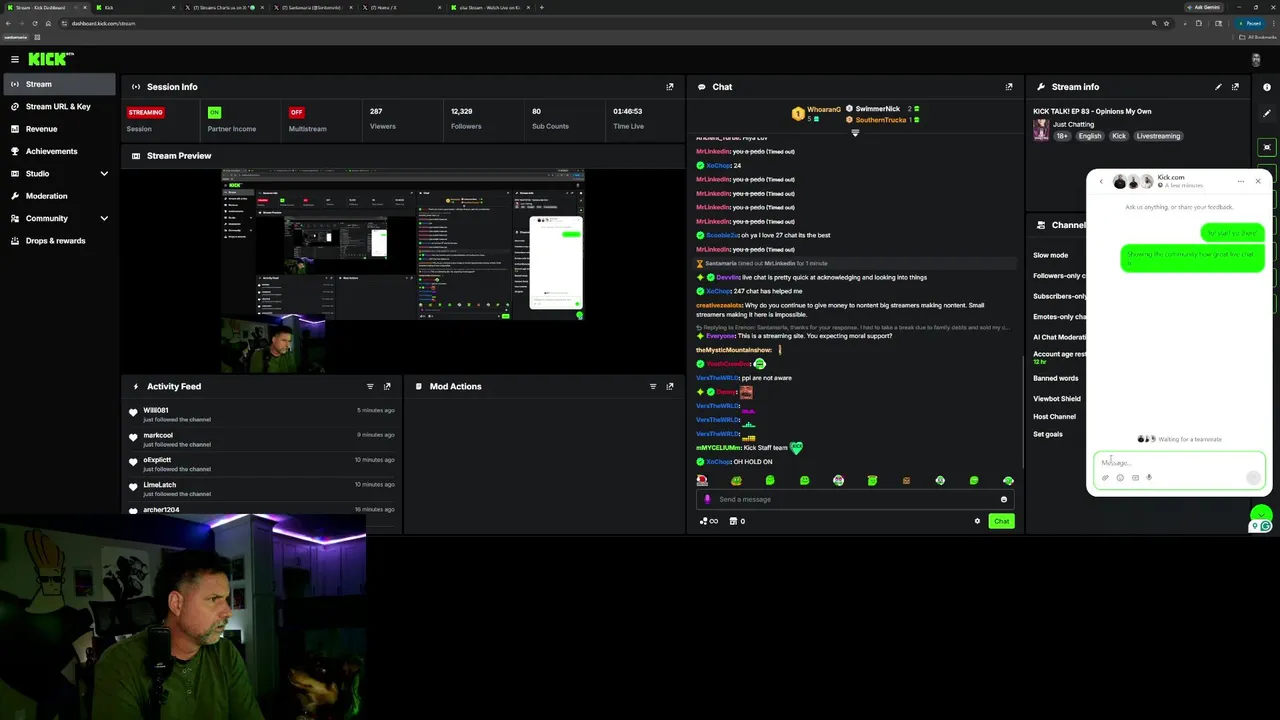Viewport: 1280px width, 720px height.
Task: Switch to Streams Charts X tab
Action: pos(225,7)
